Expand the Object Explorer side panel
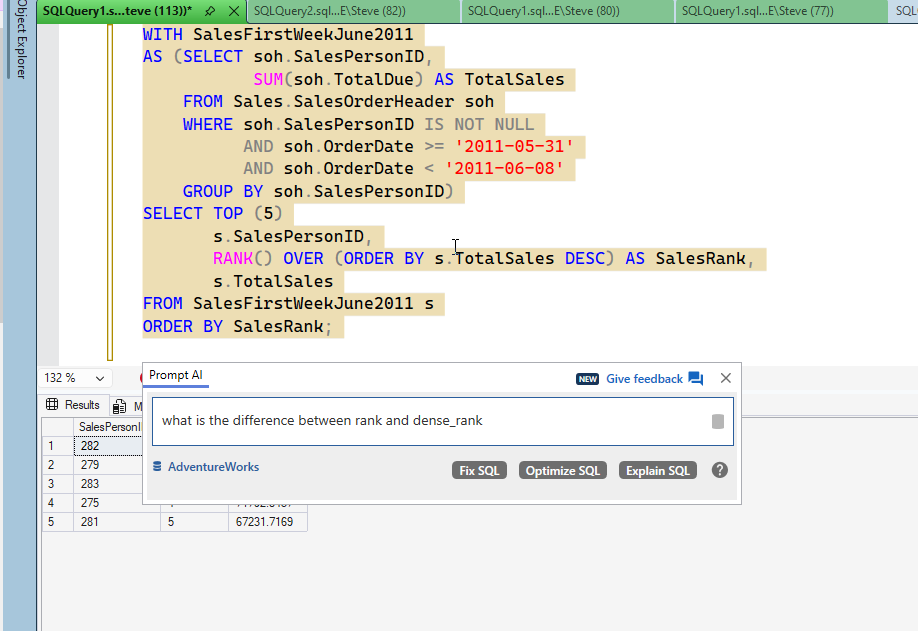 point(19,45)
